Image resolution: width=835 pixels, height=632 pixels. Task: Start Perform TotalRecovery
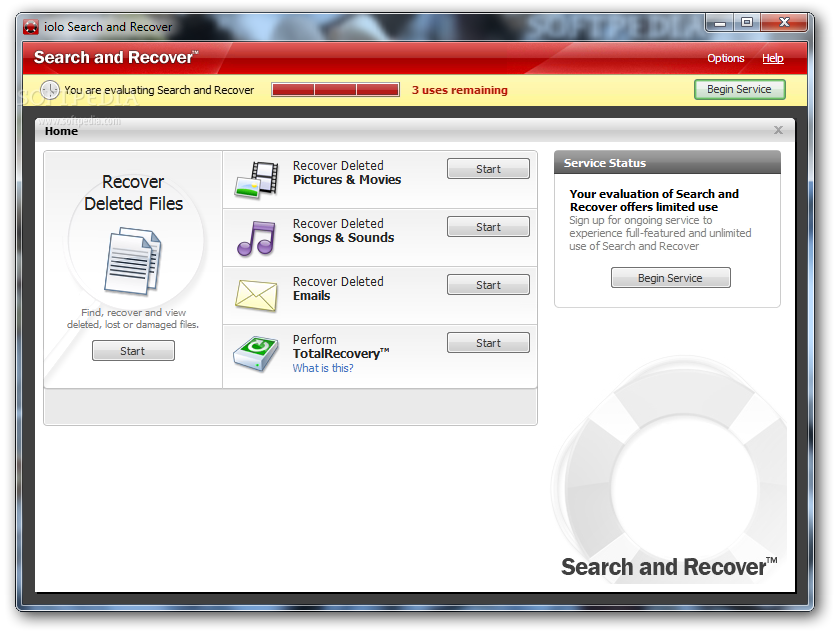pyautogui.click(x=488, y=343)
